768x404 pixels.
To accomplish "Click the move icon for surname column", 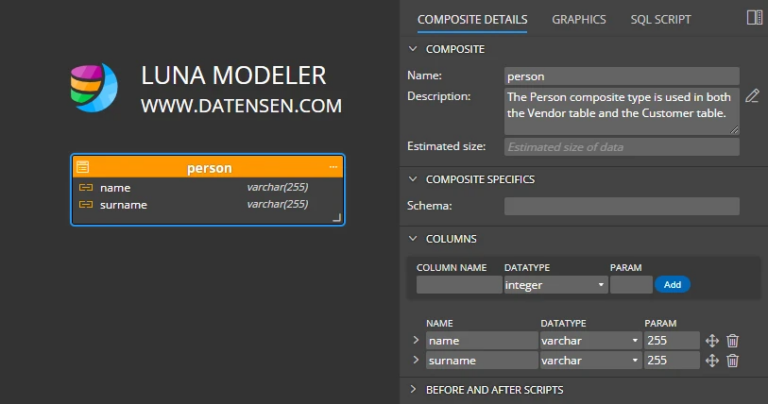I will point(712,361).
